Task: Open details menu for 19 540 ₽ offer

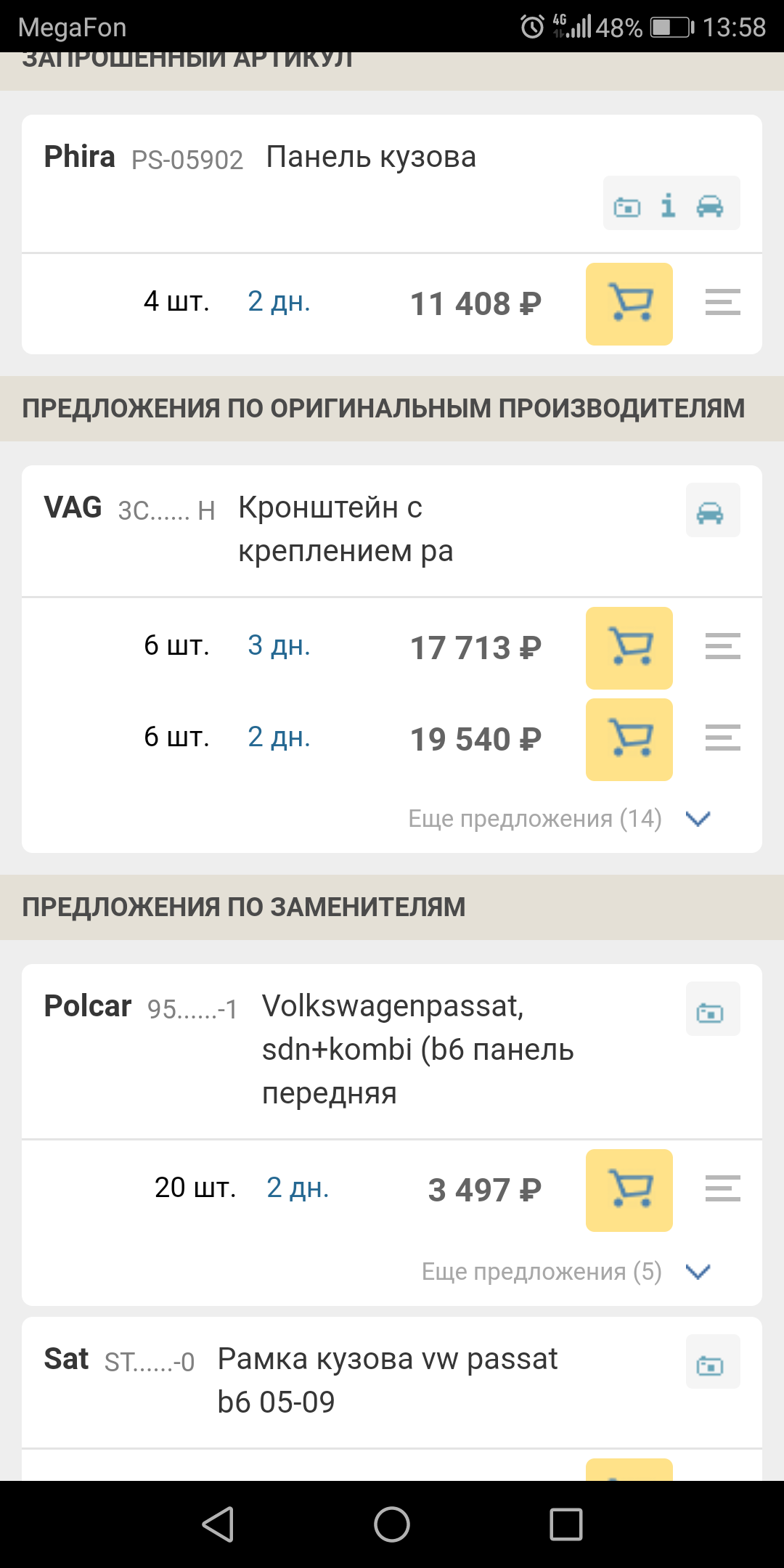Action: pyautogui.click(x=722, y=738)
